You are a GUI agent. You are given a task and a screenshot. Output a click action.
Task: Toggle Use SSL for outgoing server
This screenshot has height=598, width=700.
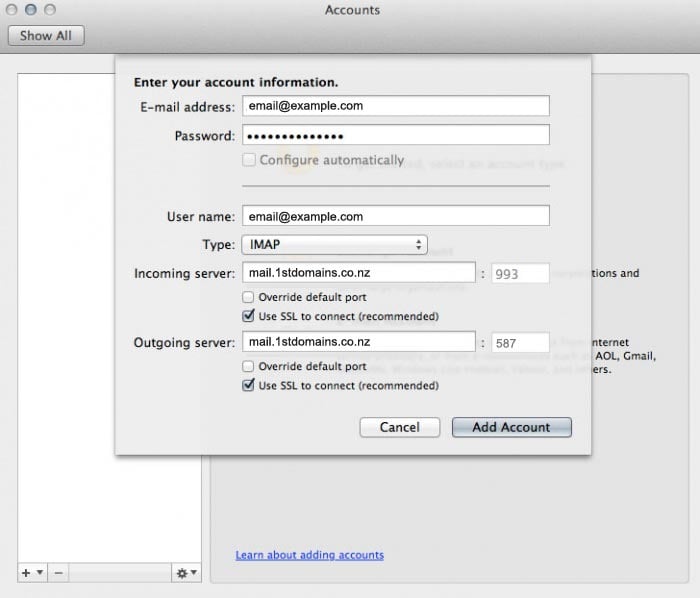[248, 385]
